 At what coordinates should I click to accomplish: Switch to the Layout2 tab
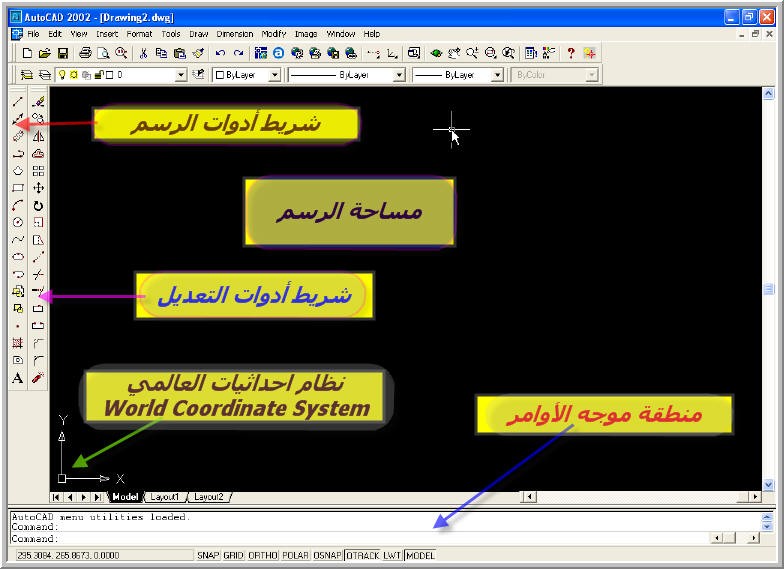(x=208, y=497)
